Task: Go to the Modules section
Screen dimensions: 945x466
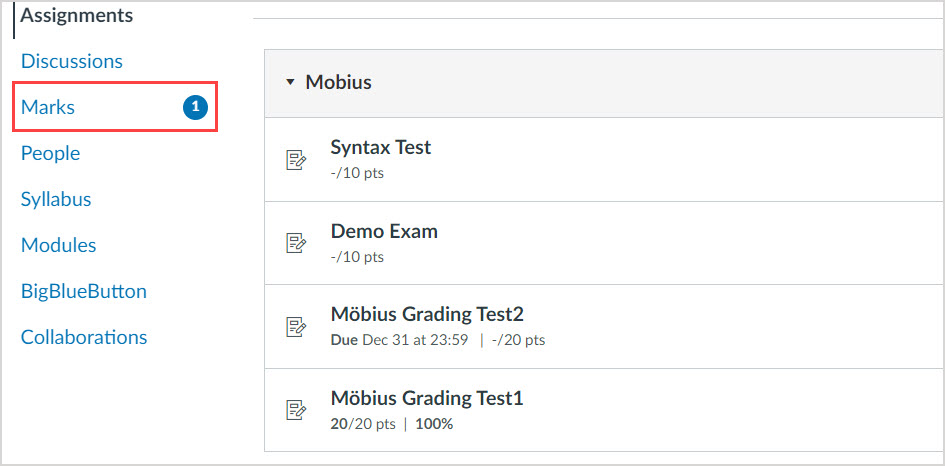Action: (x=59, y=245)
